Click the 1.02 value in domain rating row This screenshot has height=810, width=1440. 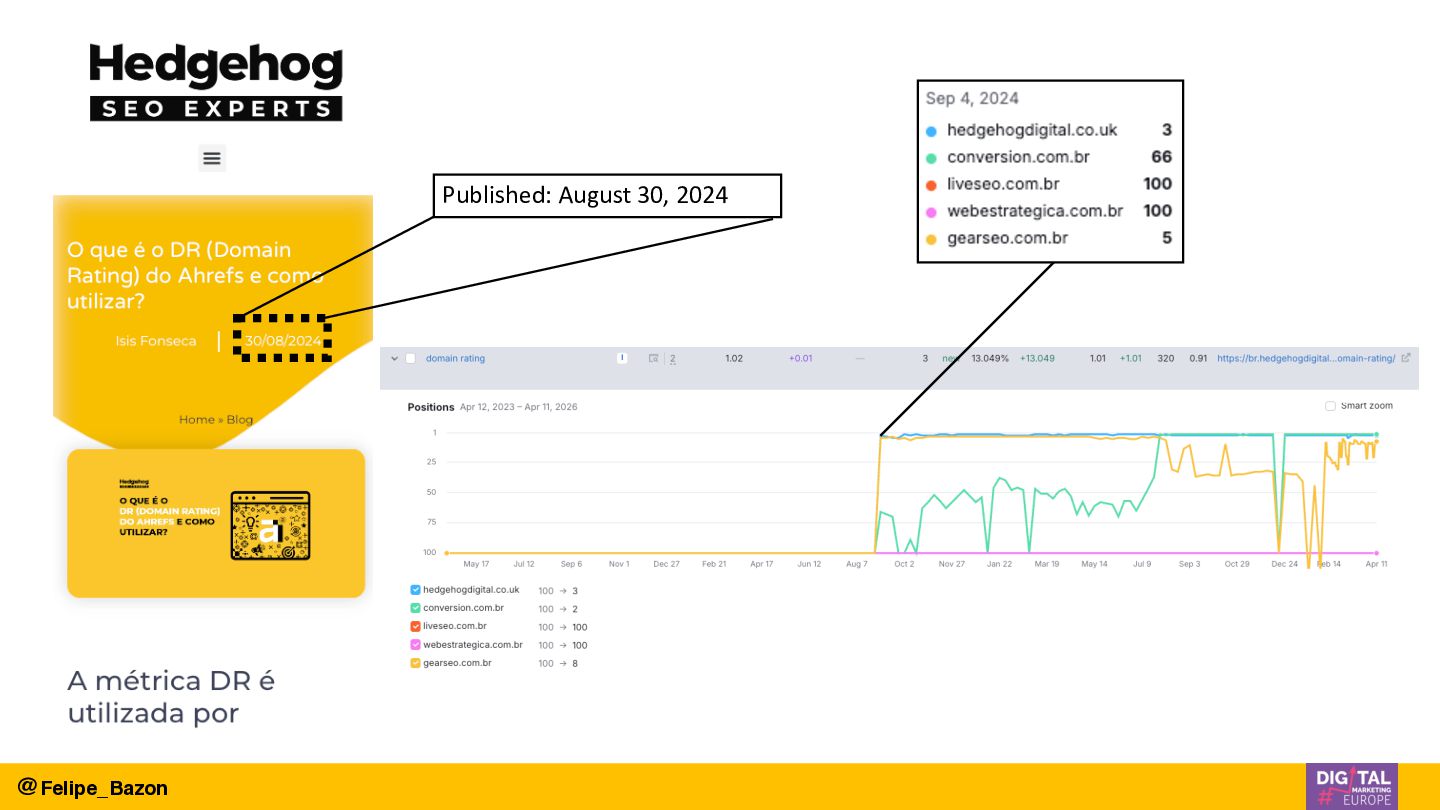[734, 358]
